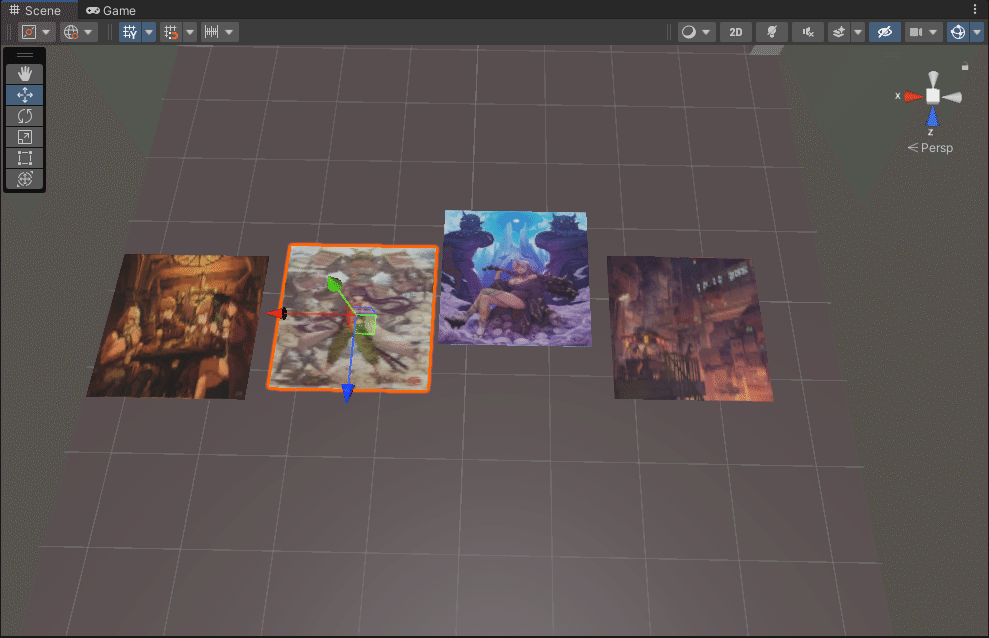
Task: Click the top gray cone on orientation gizmo
Action: 933,79
